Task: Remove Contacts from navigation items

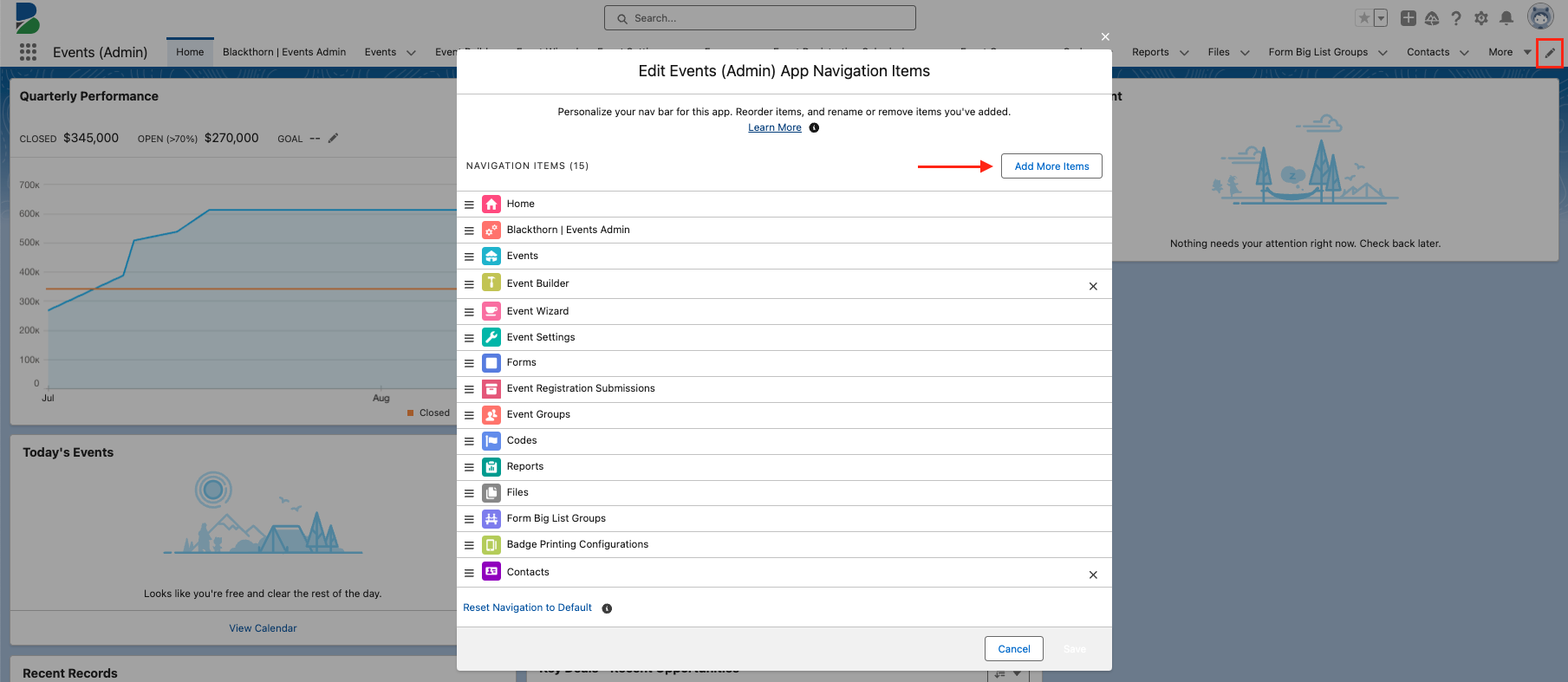Action: point(1093,575)
